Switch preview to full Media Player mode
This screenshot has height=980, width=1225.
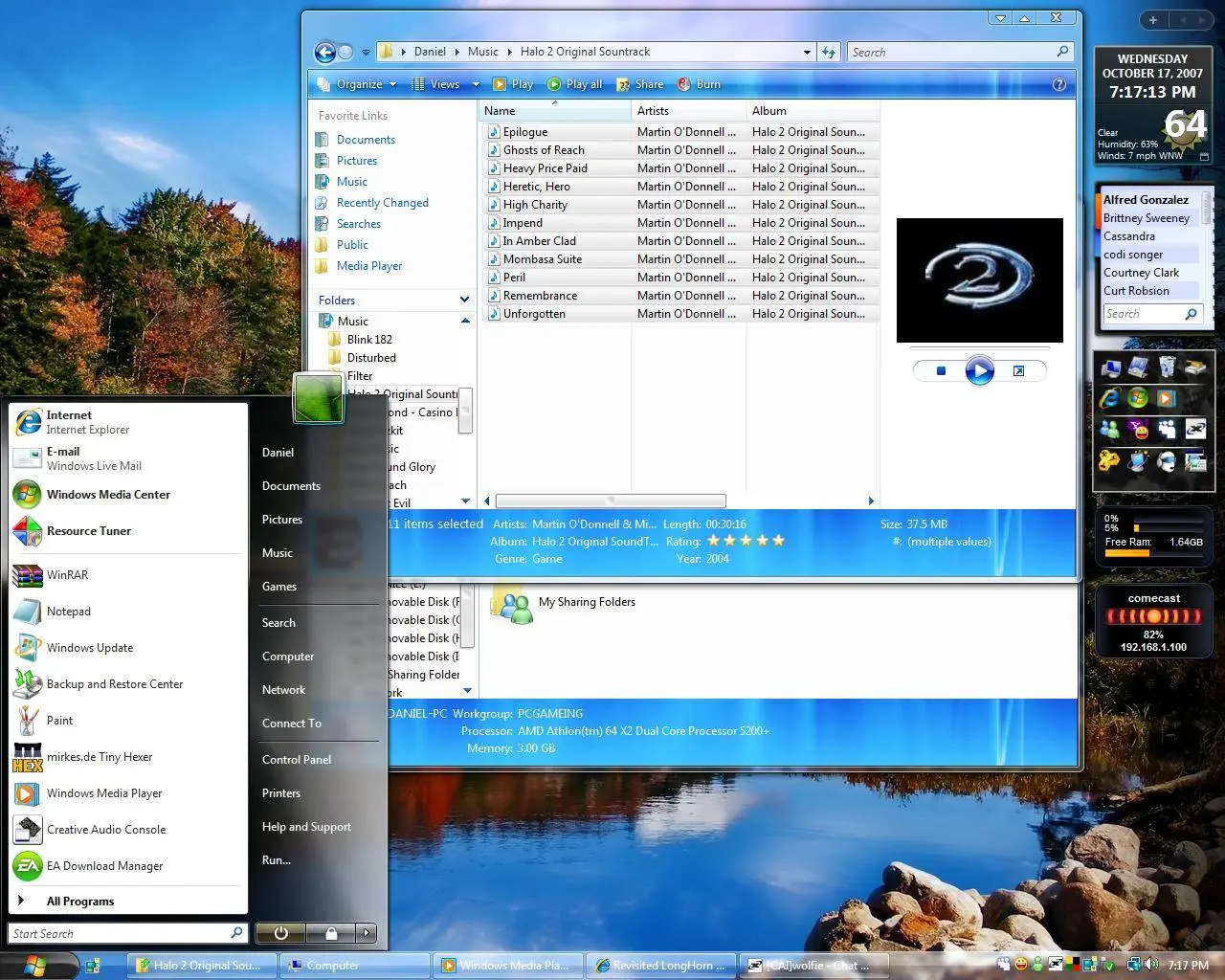1019,371
